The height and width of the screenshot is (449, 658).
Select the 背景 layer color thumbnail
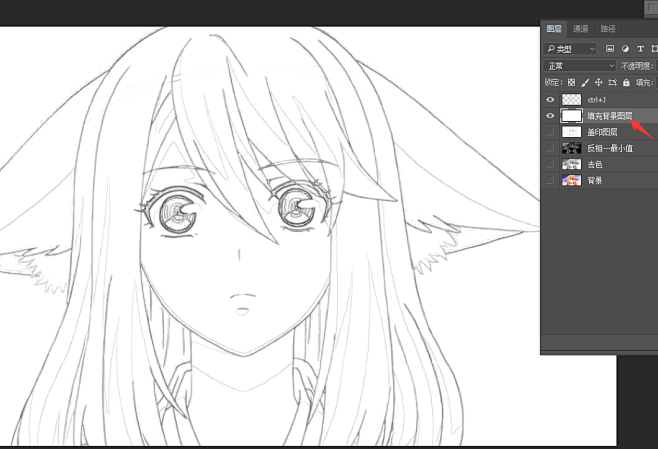572,180
